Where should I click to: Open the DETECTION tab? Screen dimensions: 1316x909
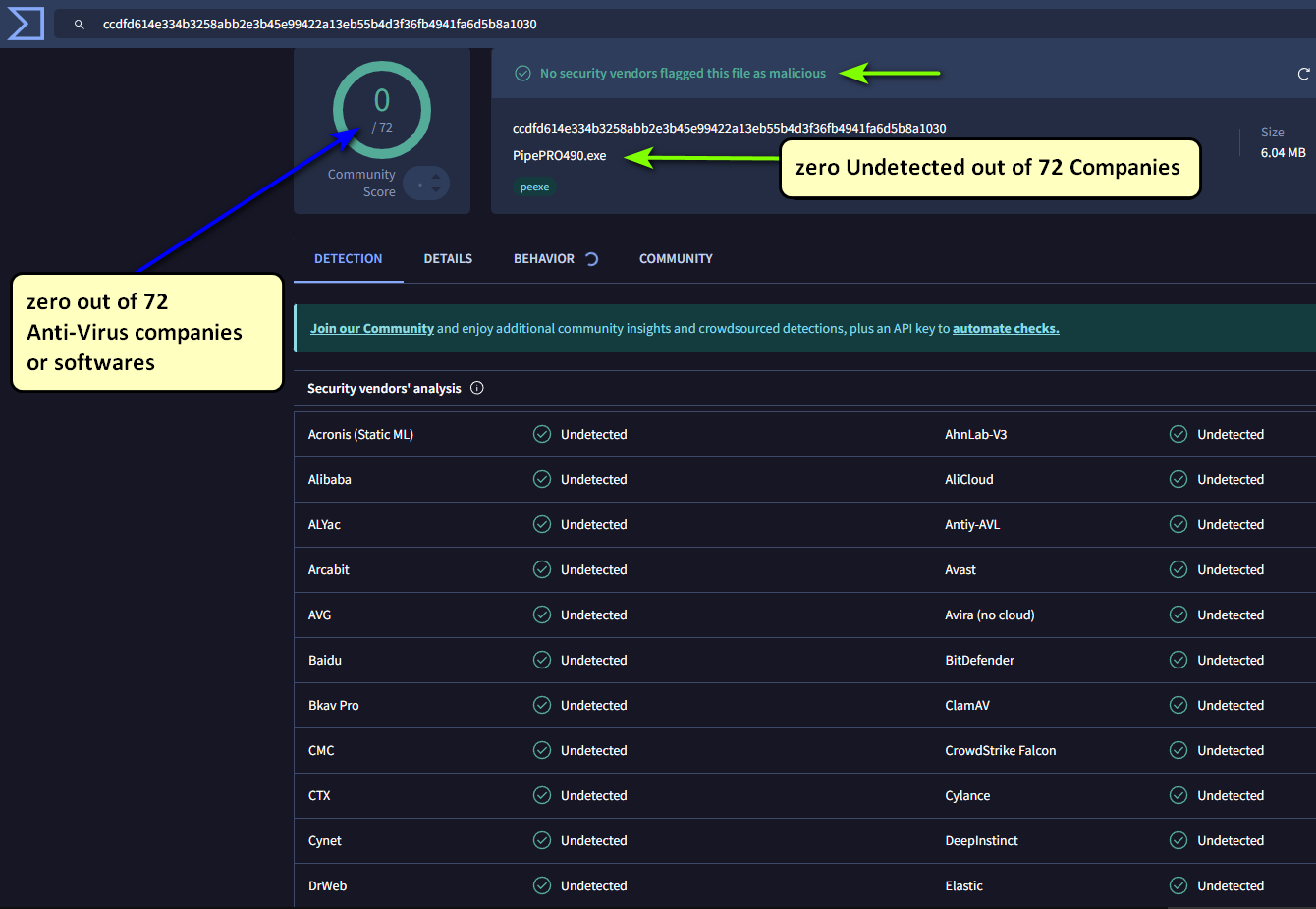pos(348,259)
